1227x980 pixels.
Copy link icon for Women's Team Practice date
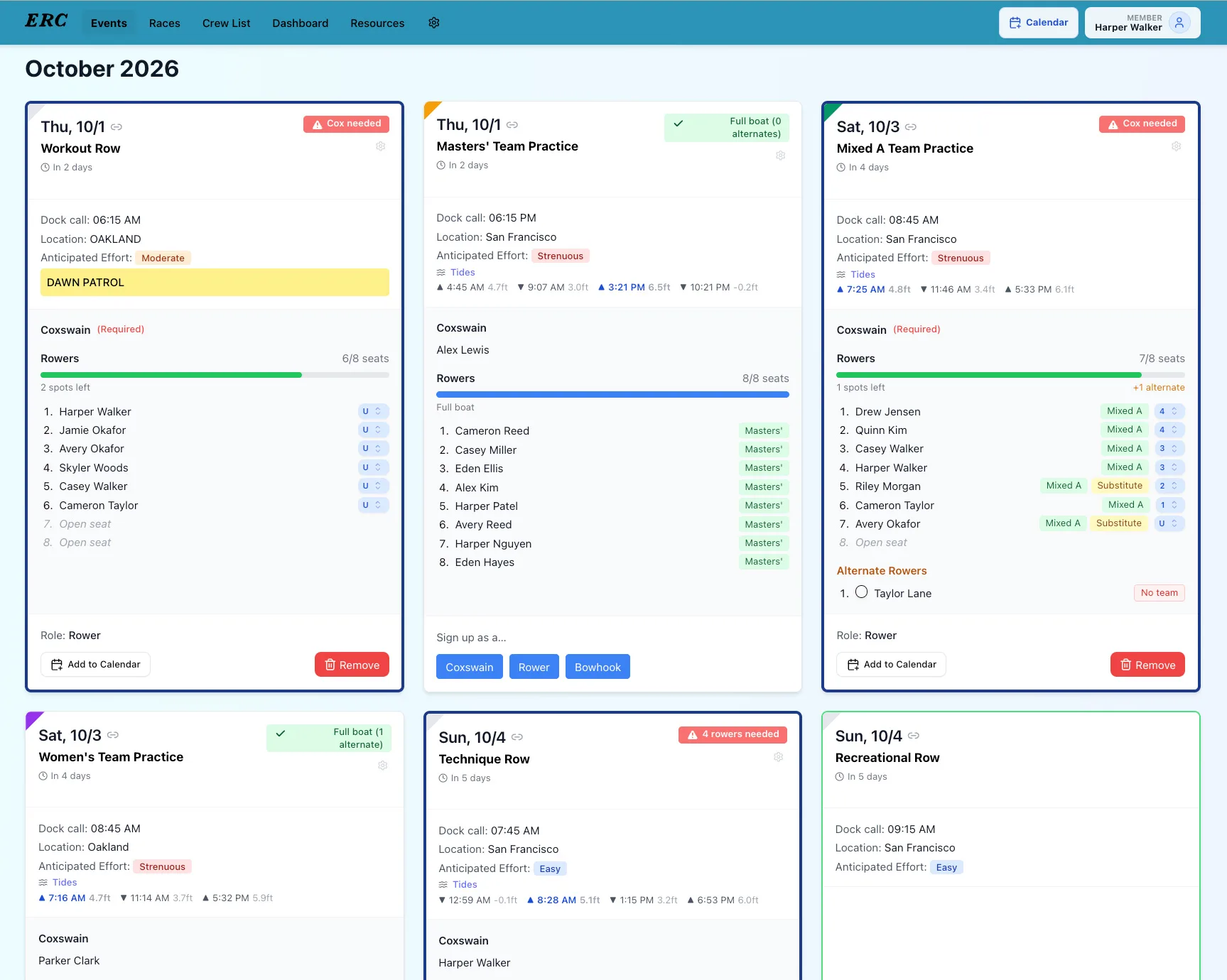tap(113, 735)
